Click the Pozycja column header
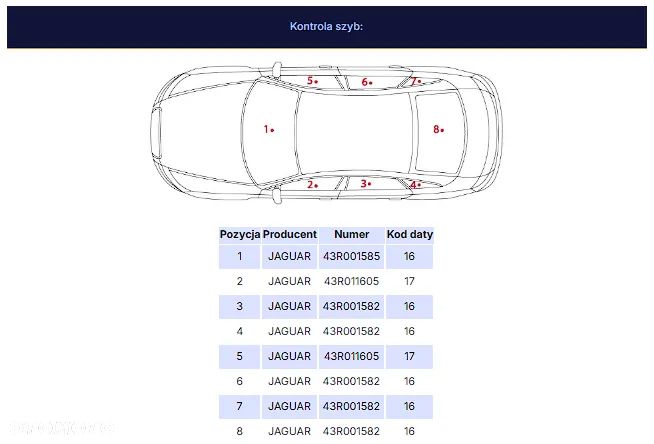 [x=240, y=234]
